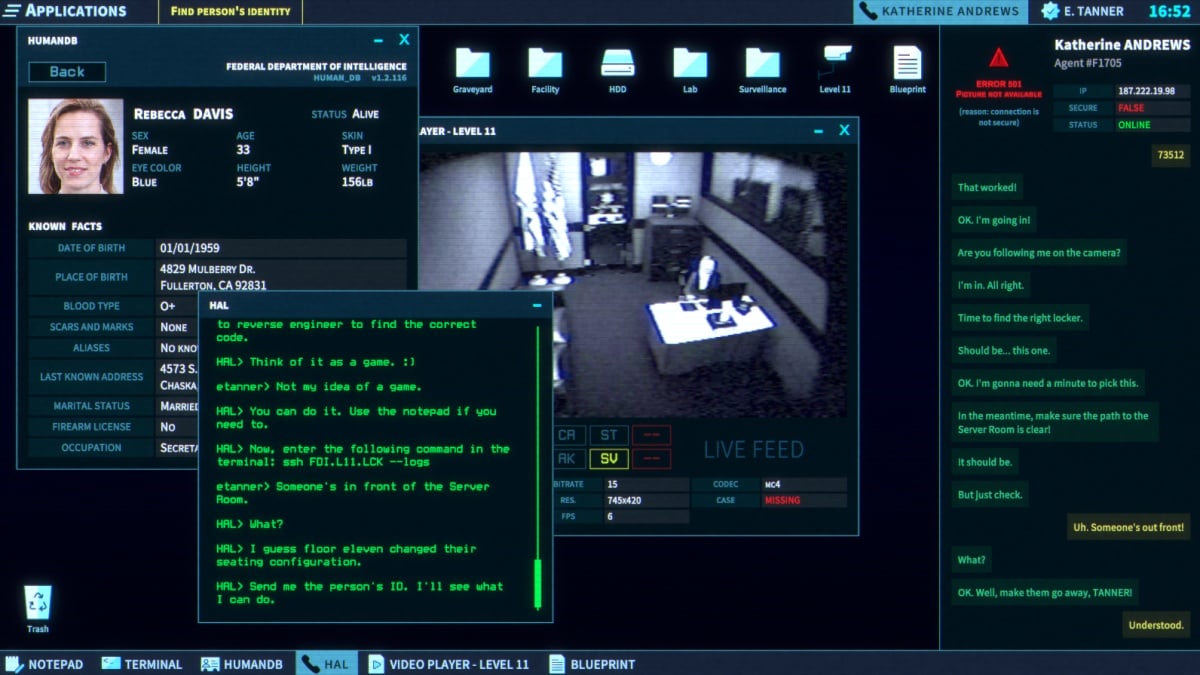Collapse the HumanDB window with the dash

coord(378,40)
